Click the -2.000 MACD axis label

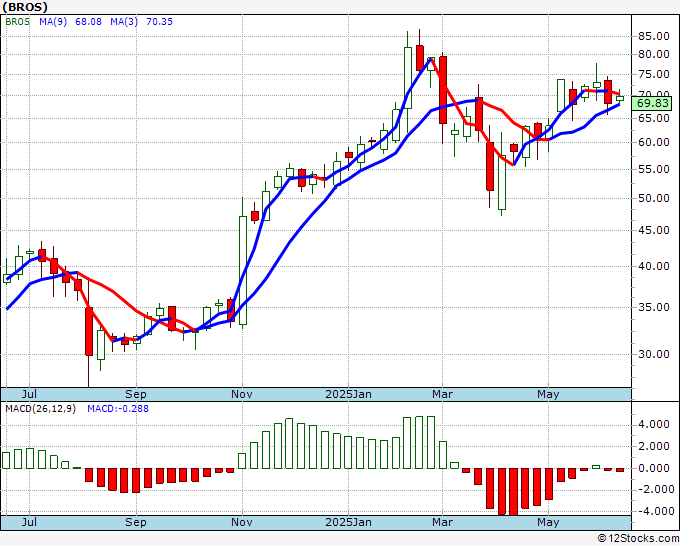[x=654, y=490]
